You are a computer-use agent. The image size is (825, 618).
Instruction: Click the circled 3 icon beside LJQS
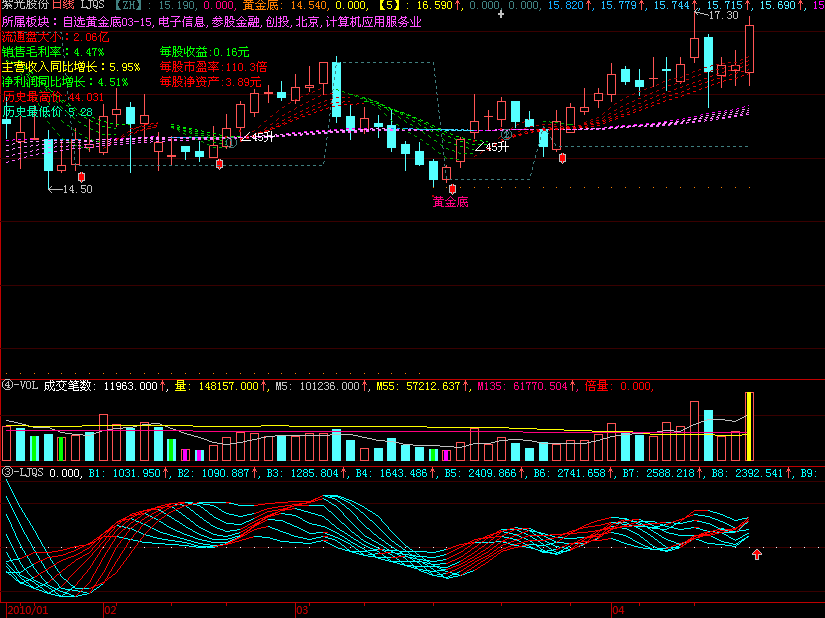pyautogui.click(x=7, y=472)
